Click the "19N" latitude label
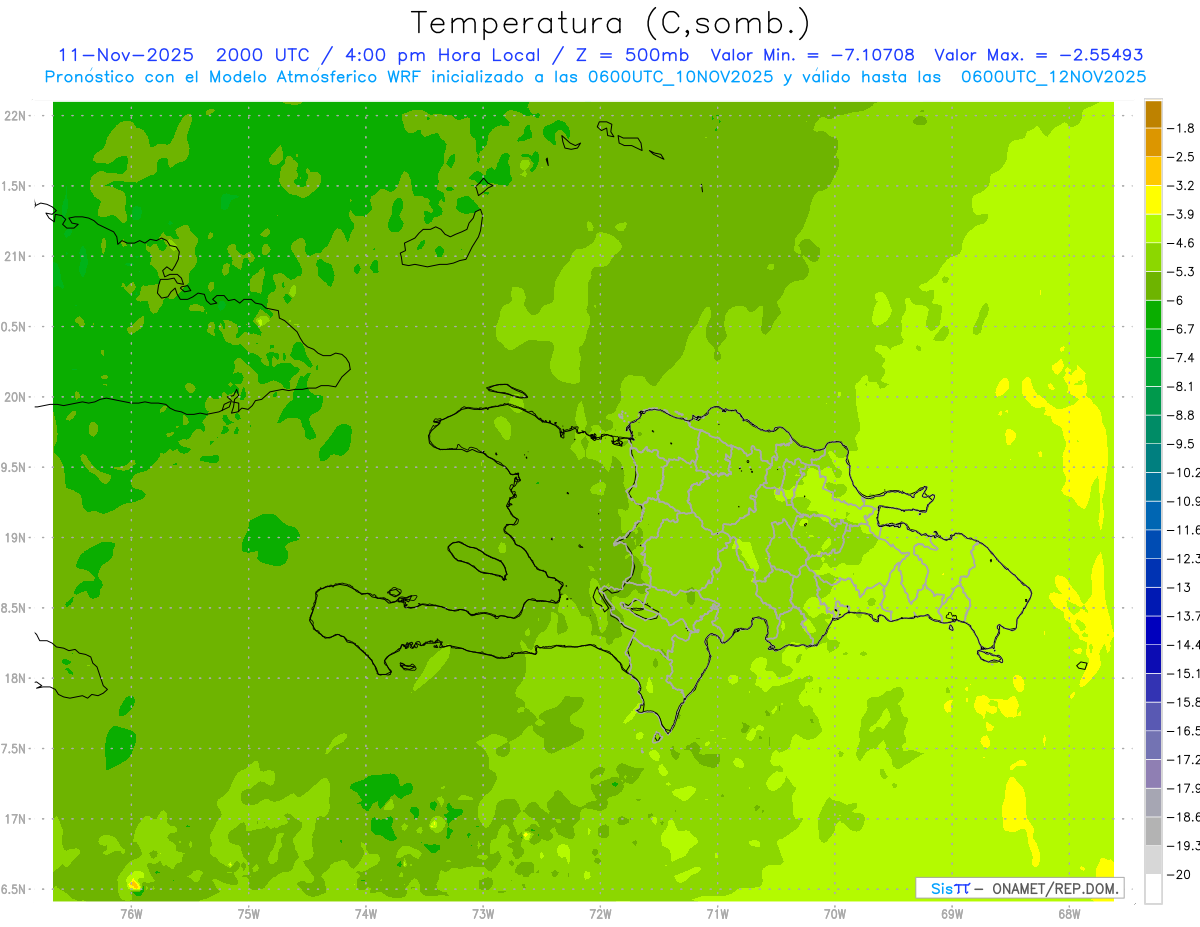The image size is (1200, 927). (x=16, y=538)
